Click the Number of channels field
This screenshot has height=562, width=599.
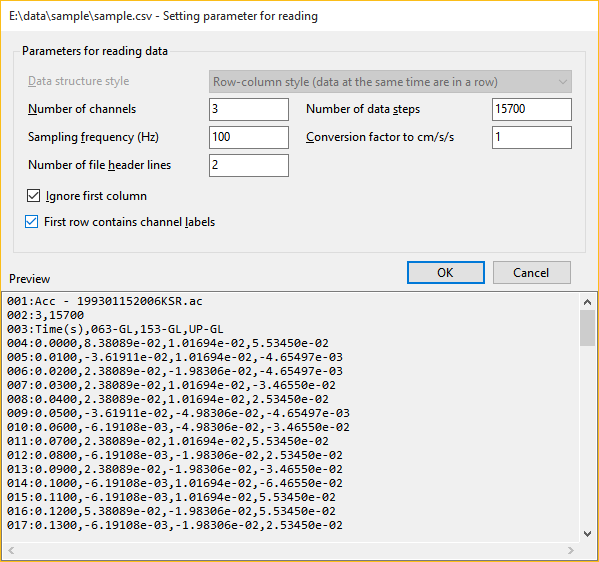pyautogui.click(x=249, y=109)
